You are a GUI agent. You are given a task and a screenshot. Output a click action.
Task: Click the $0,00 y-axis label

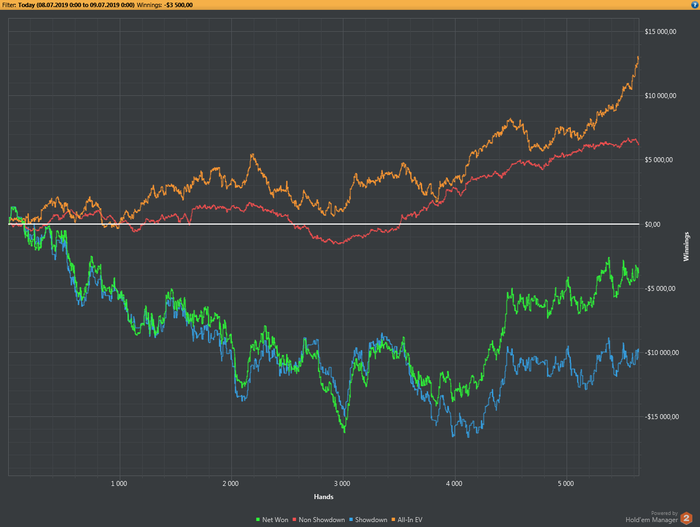coord(652,224)
